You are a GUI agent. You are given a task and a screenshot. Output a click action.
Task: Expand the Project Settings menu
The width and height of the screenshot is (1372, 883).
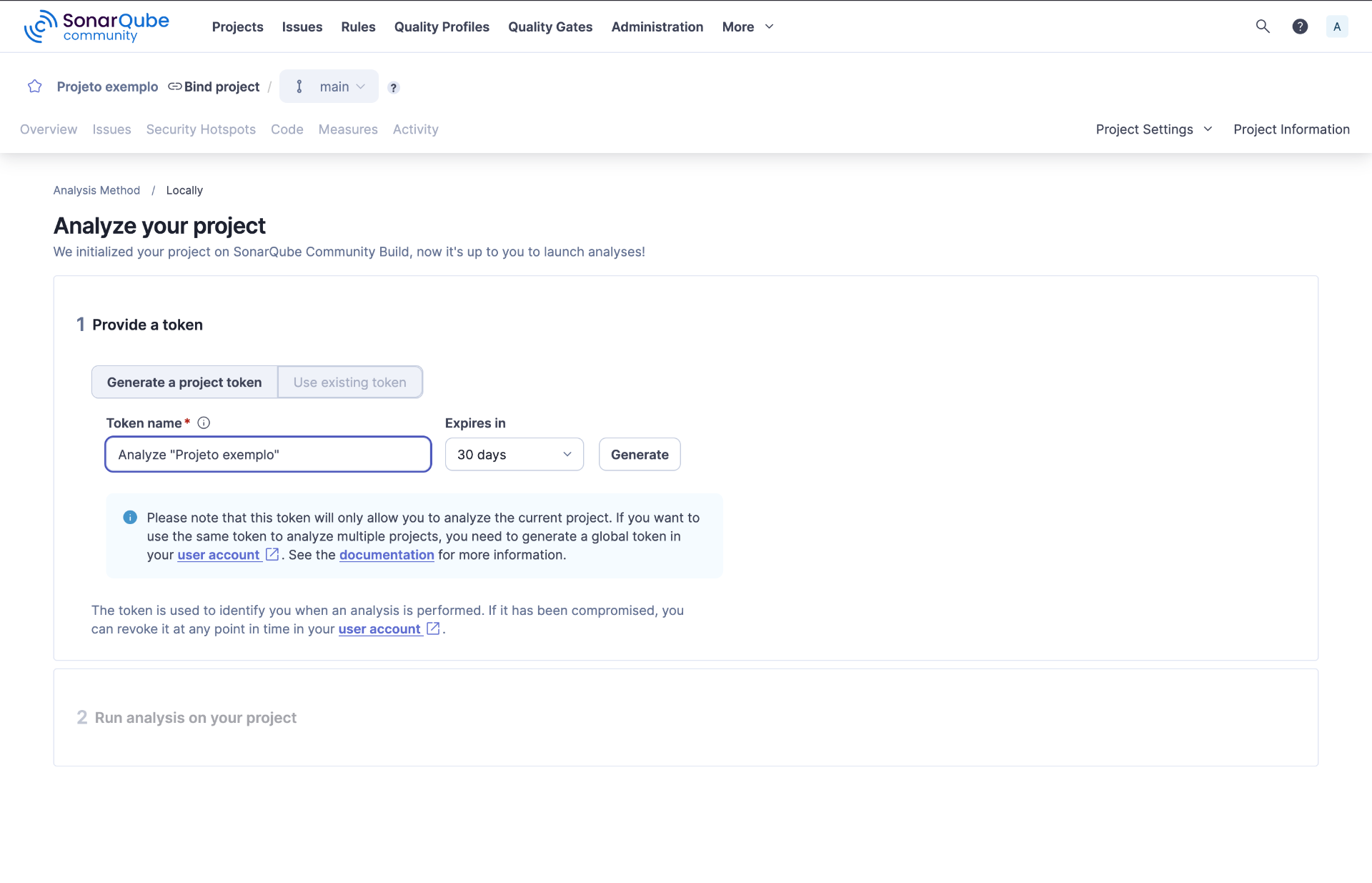click(1153, 129)
